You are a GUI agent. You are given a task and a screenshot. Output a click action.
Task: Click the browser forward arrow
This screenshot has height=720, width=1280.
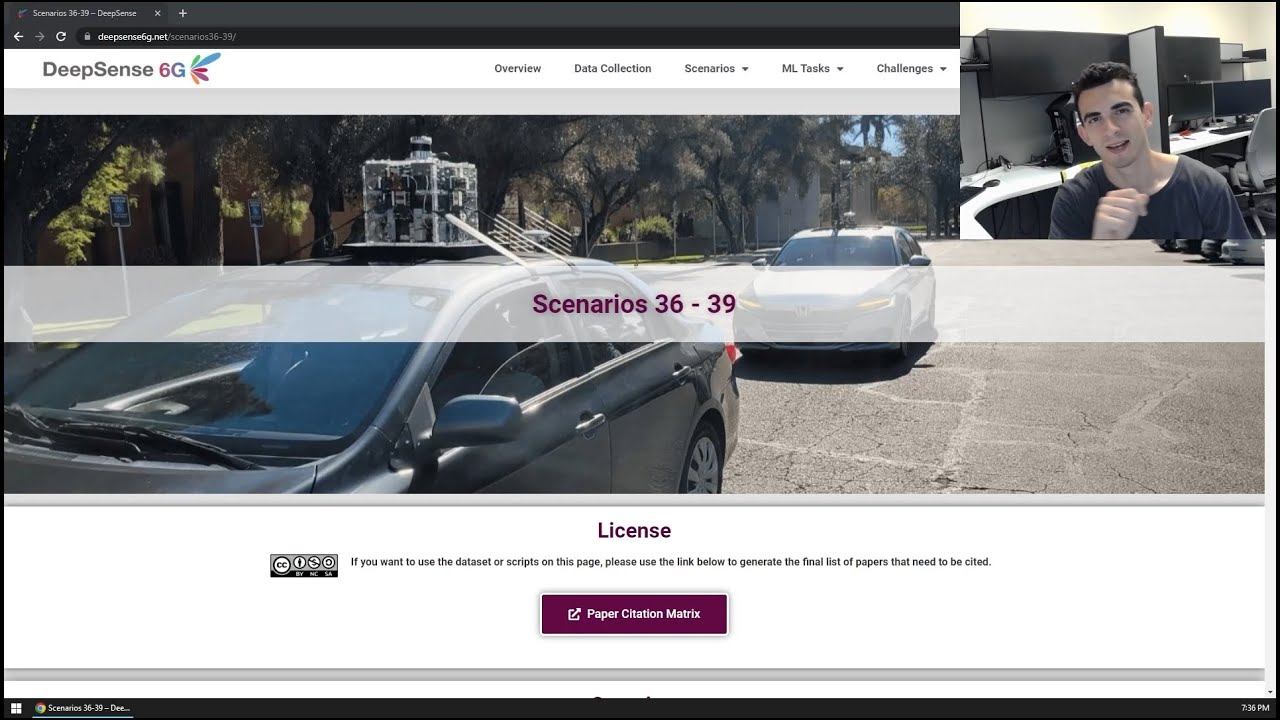[40, 36]
